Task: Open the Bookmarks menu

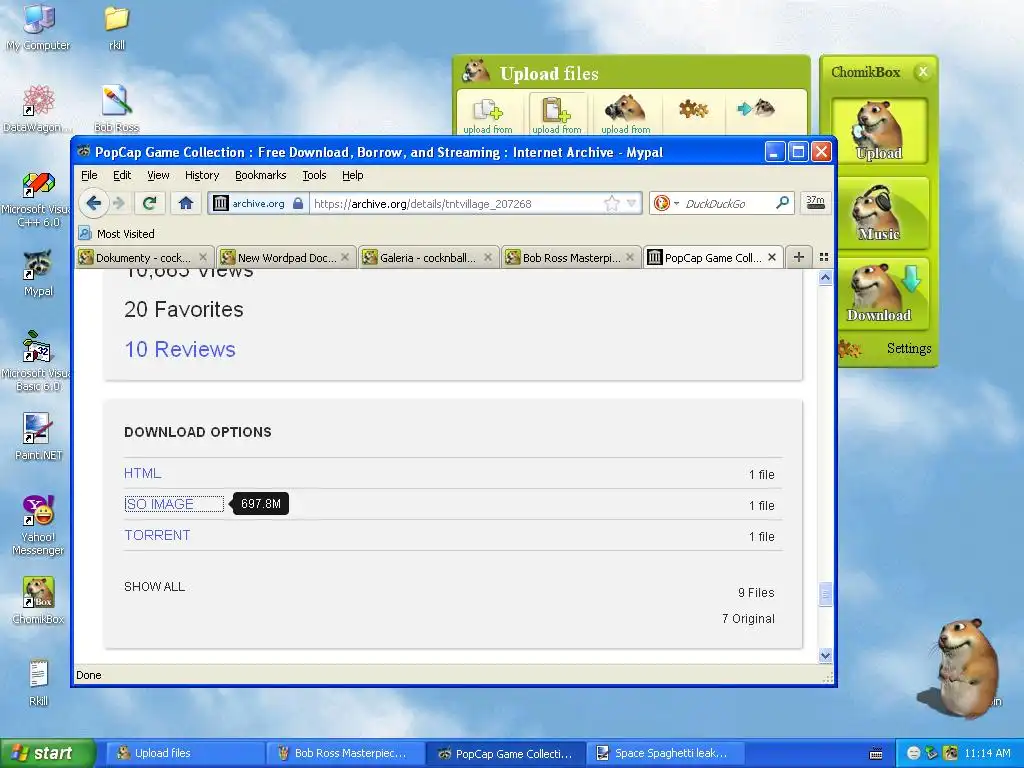Action: 261,175
